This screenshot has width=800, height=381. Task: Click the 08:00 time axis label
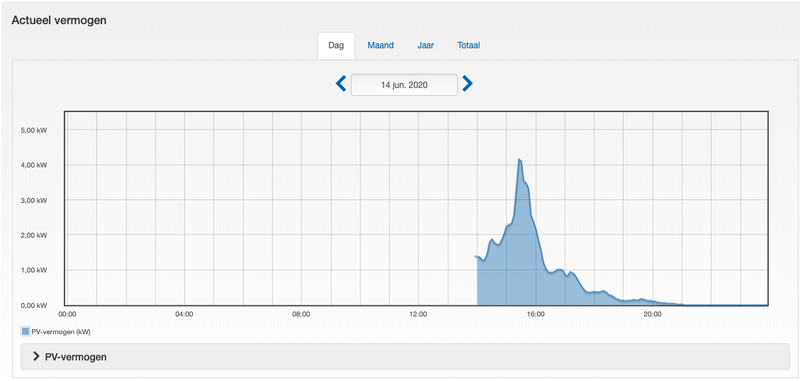301,314
